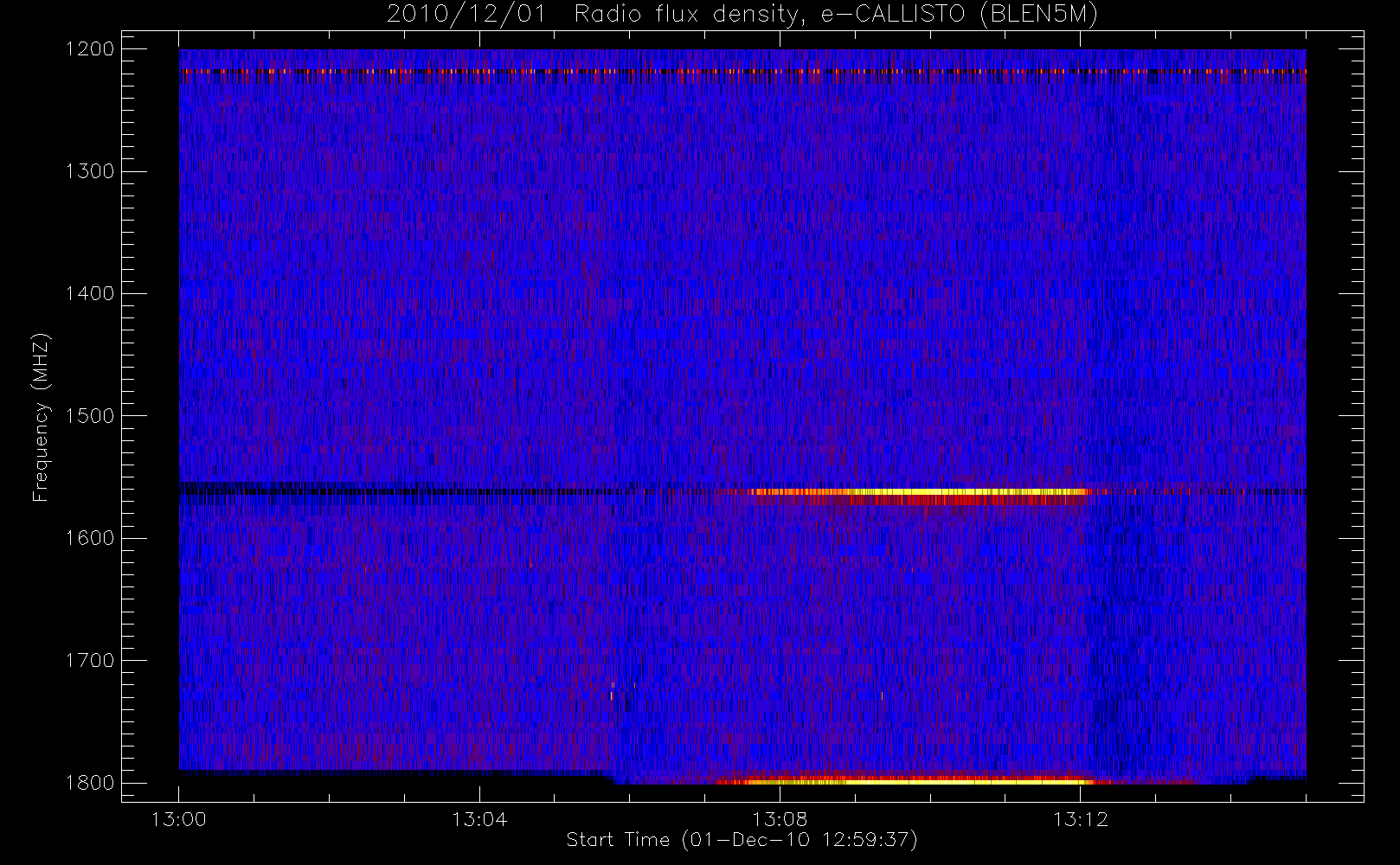Click the 1700 frequency tick label
Screen dimensions: 1400x865
point(90,661)
